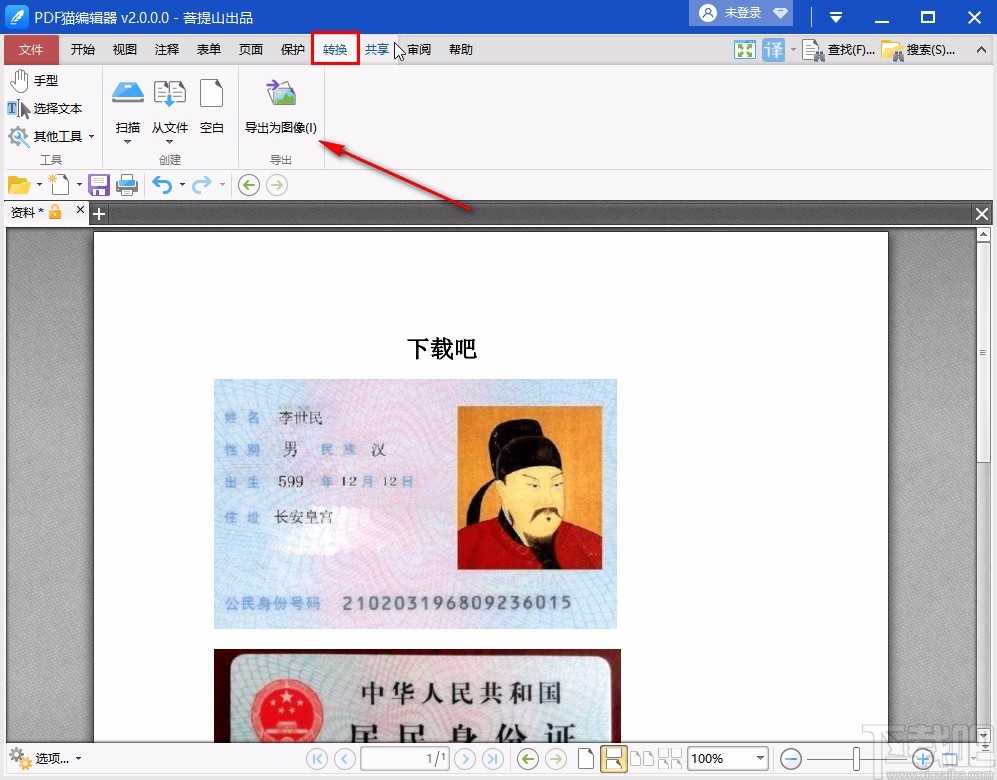
Task: Enable two-page view layout
Action: click(644, 758)
